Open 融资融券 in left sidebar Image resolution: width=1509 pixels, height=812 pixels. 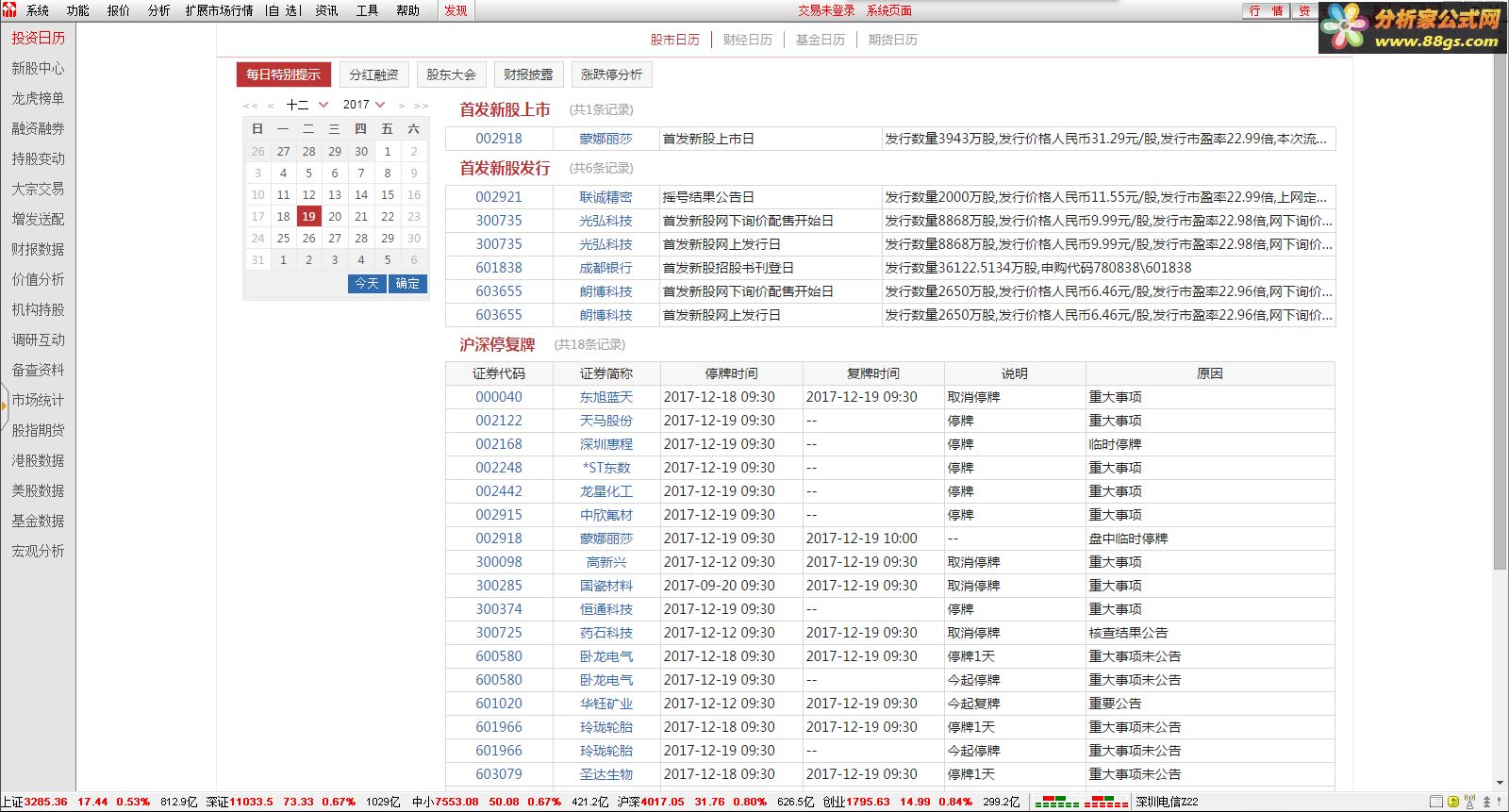[x=38, y=128]
